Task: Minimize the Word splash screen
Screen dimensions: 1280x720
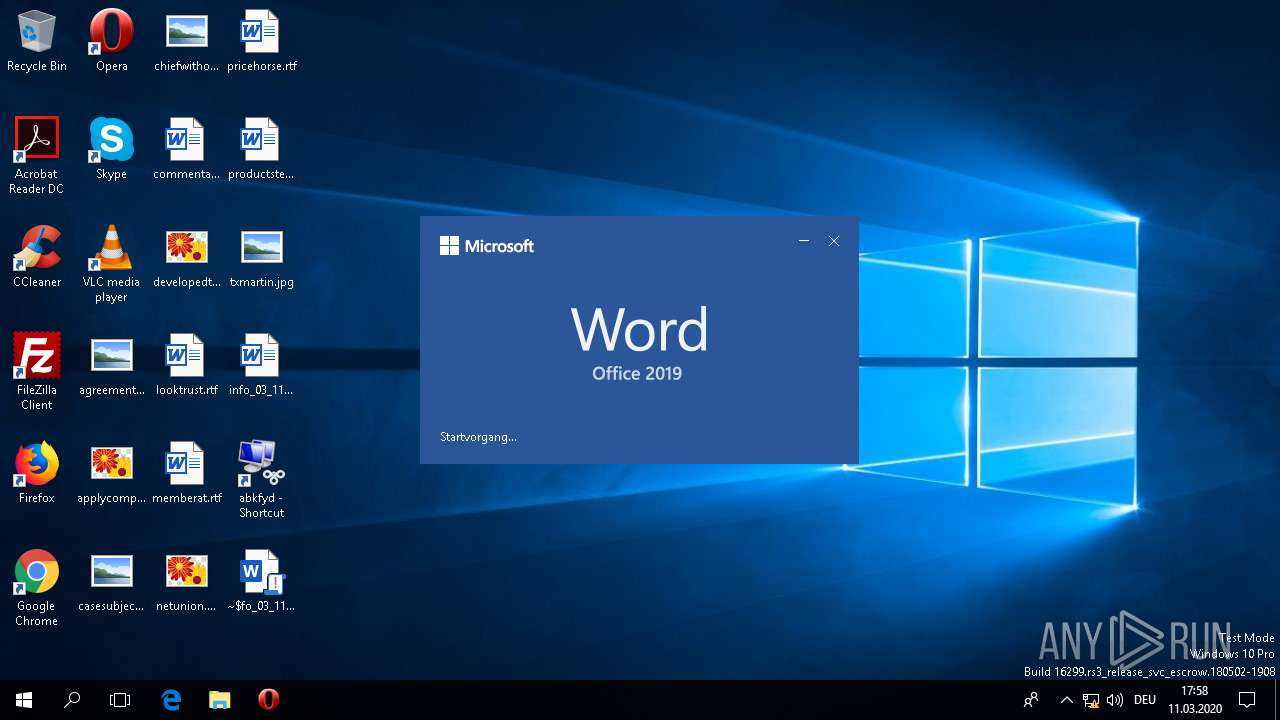Action: click(x=804, y=241)
